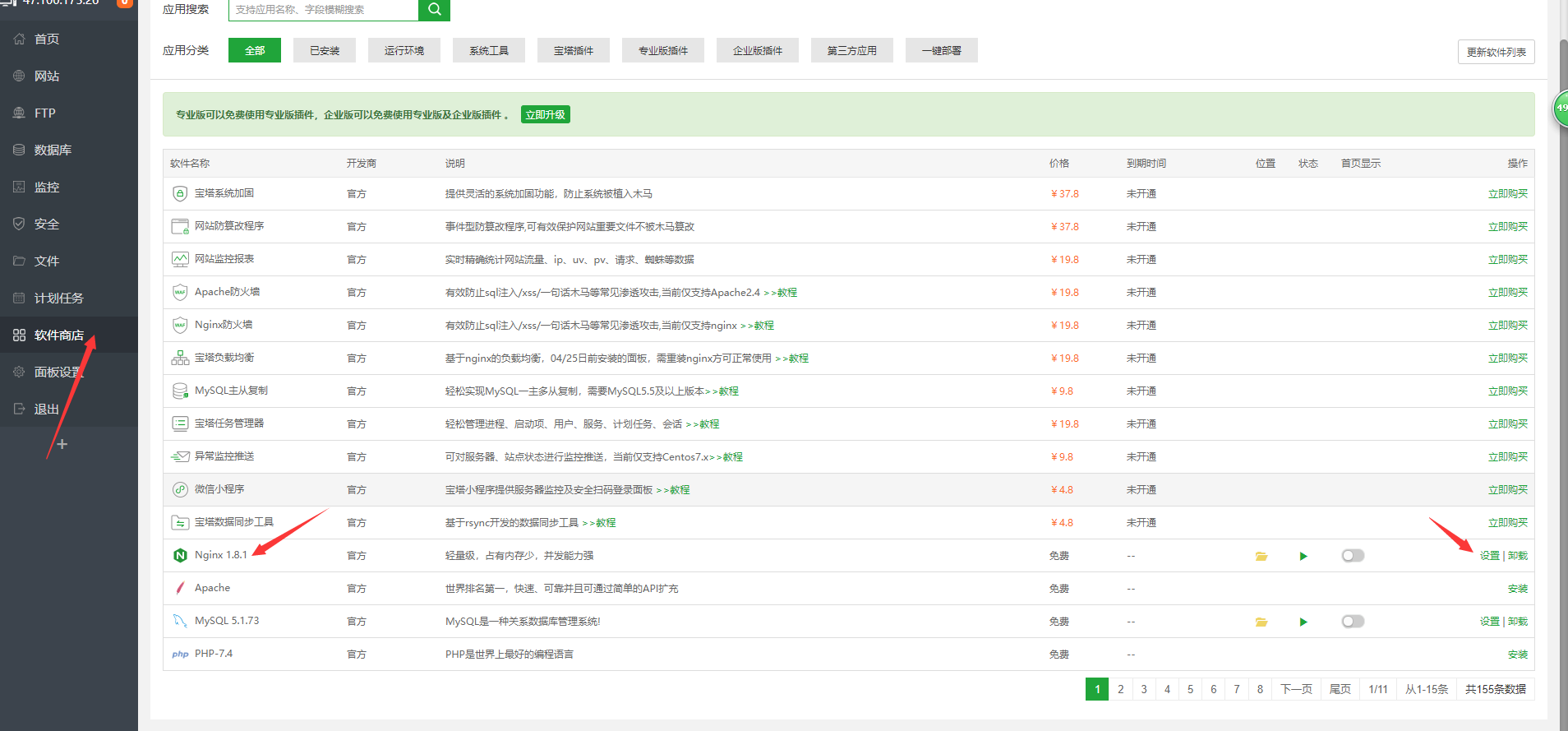
Task: Click the 面板设置 gear icon in sidebar
Action: click(19, 372)
